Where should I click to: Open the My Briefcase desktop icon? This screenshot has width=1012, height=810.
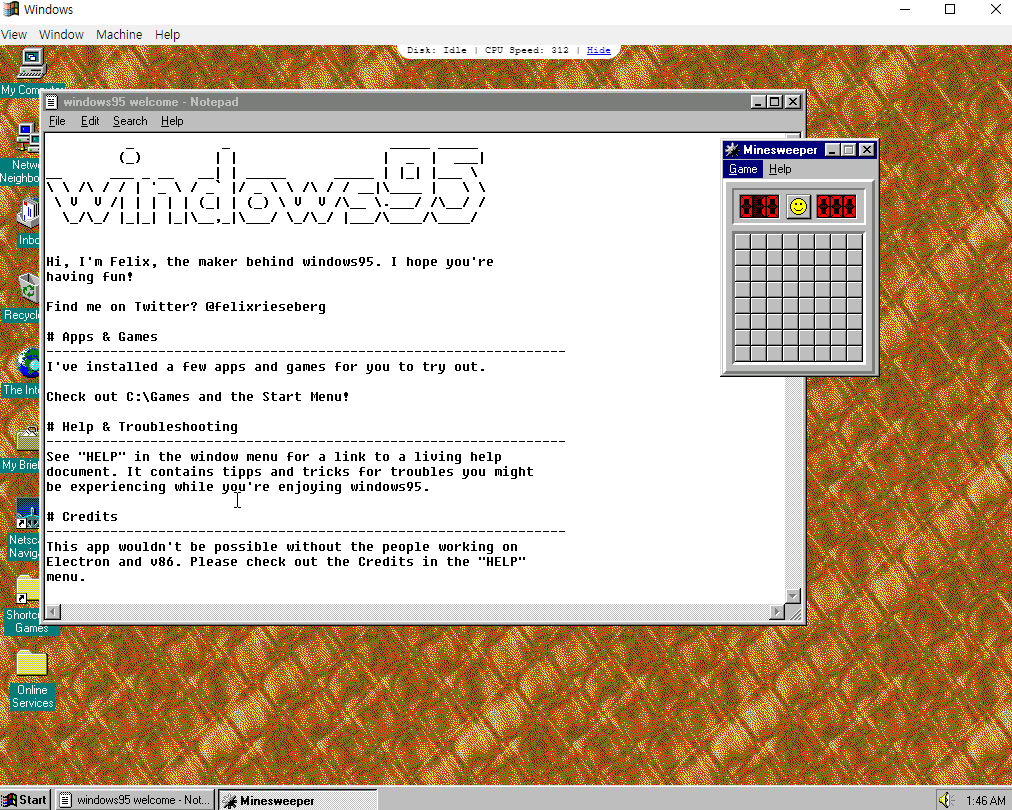pos(28,439)
